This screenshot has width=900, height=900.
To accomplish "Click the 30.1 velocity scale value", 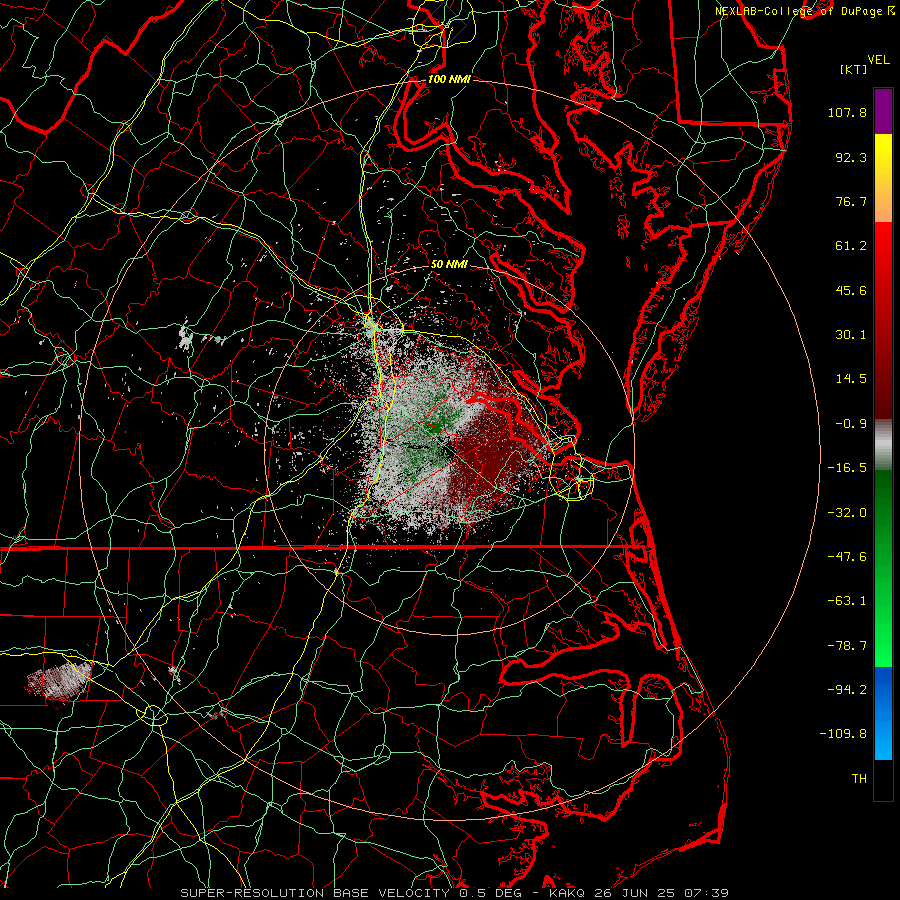I will (x=851, y=335).
